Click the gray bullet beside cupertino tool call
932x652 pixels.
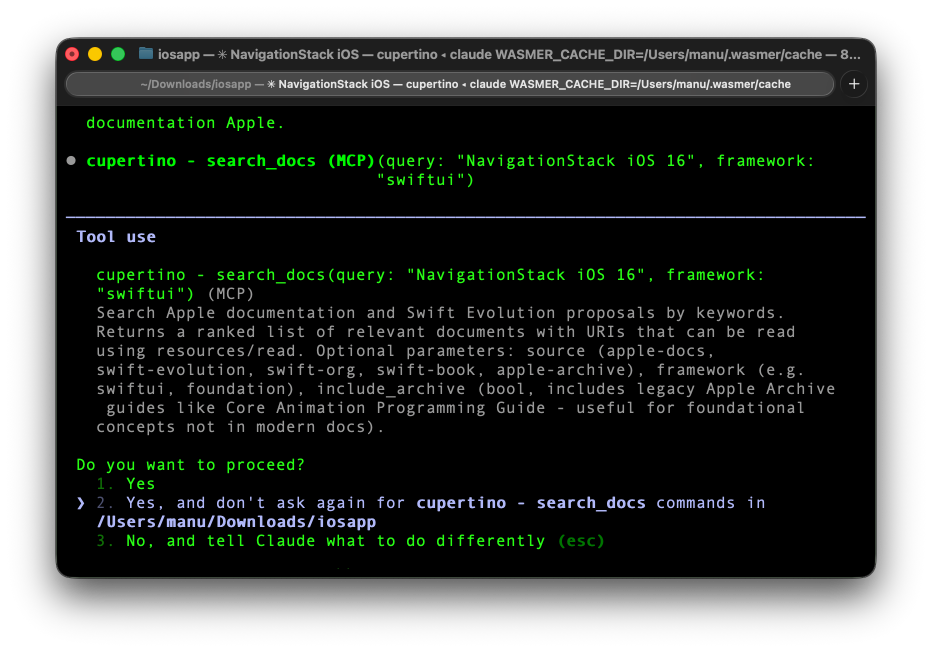pyautogui.click(x=71, y=161)
